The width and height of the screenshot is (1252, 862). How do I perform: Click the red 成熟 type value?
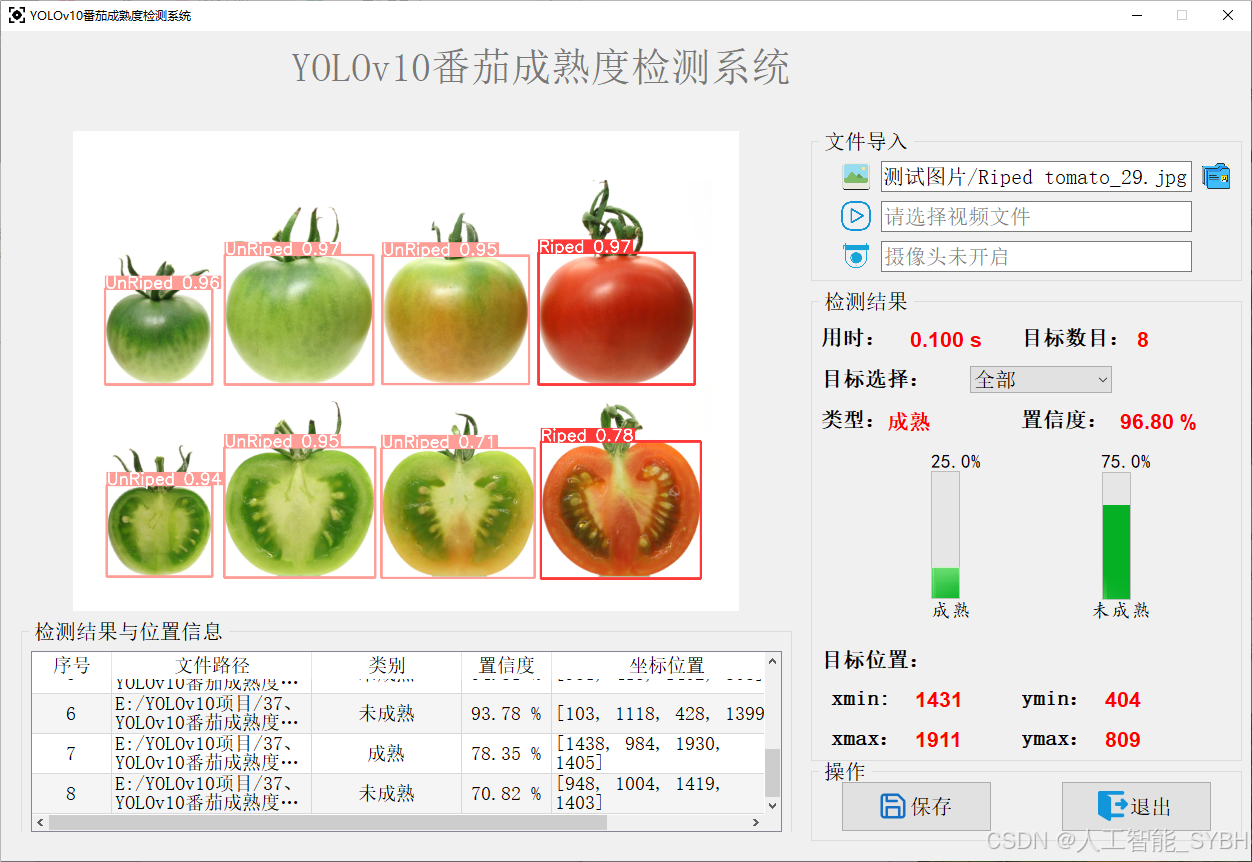[x=909, y=422]
